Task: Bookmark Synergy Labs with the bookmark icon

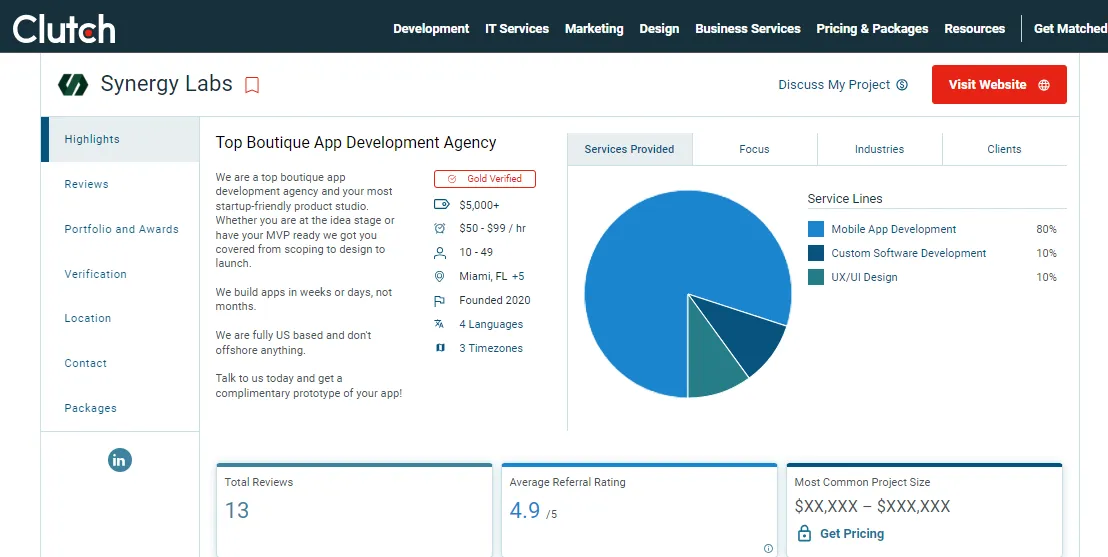Action: (x=252, y=85)
